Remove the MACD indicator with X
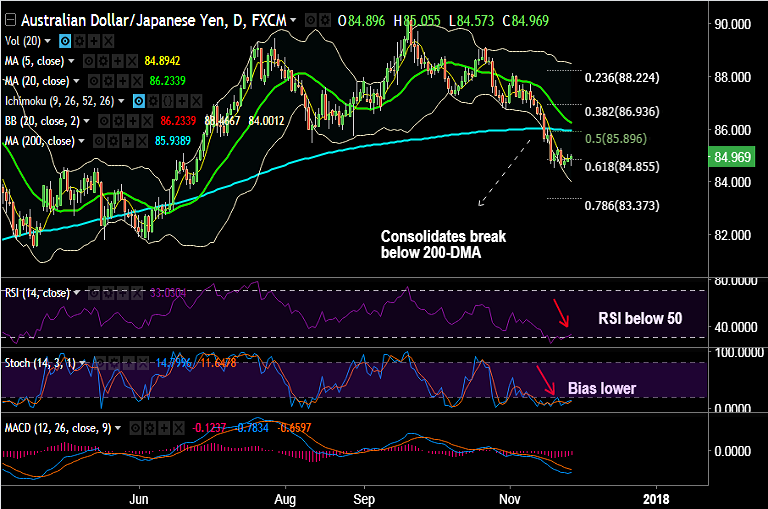 coord(178,428)
